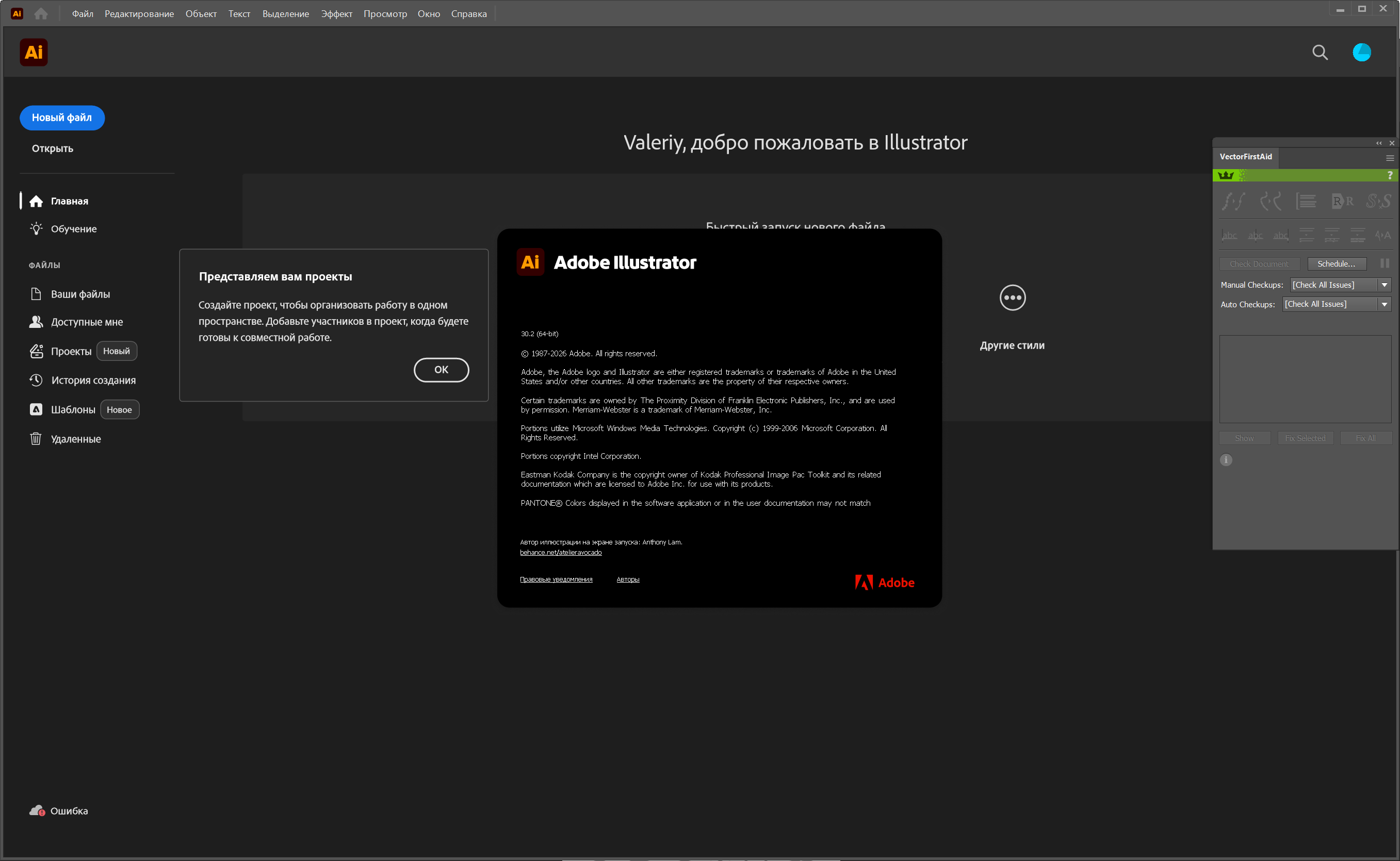Image resolution: width=1400 pixels, height=861 pixels.
Task: Toggle the pause button beside Schedule
Action: coord(1385,263)
